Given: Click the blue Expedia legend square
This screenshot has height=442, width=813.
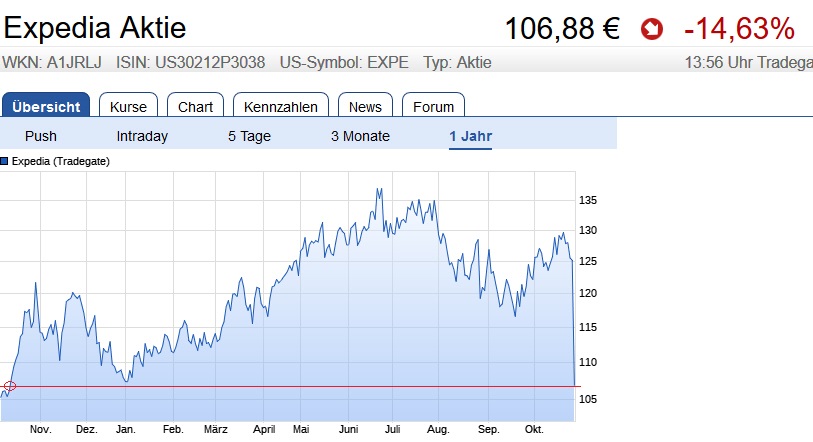Looking at the screenshot, I should point(4,161).
